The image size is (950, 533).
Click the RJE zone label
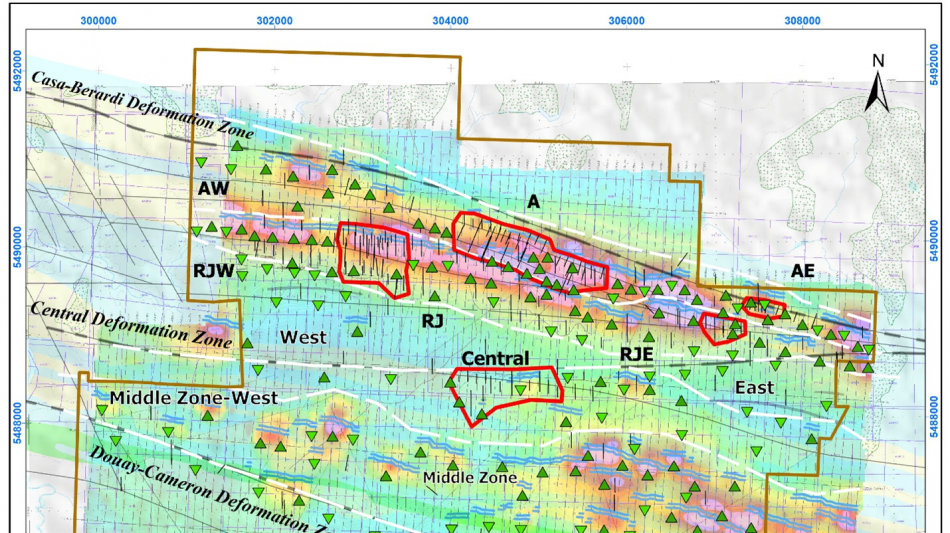(637, 352)
